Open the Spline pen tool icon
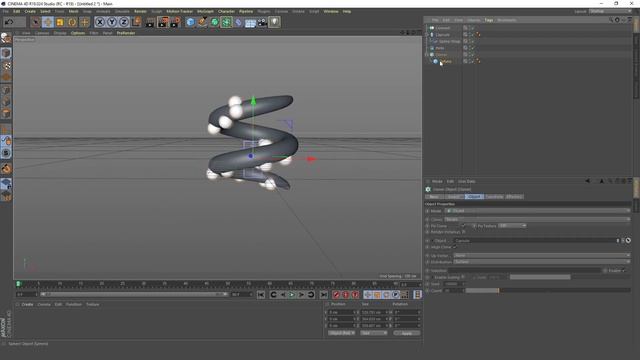The width and height of the screenshot is (640, 360). pyautogui.click(x=202, y=22)
